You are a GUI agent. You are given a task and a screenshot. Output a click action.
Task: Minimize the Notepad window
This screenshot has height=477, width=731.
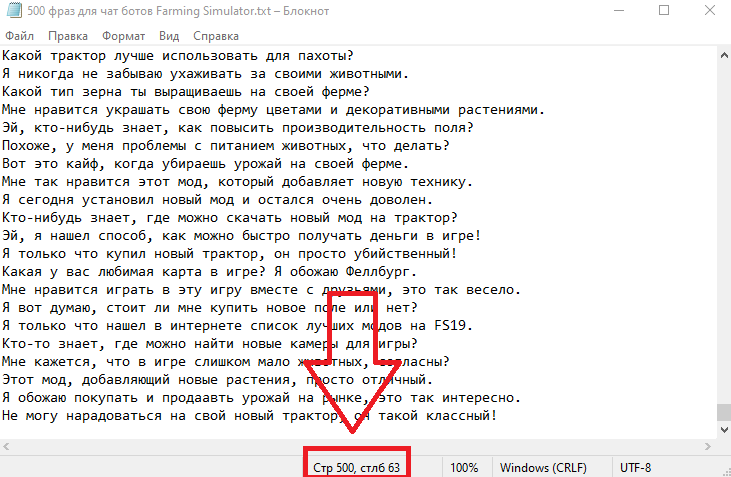click(x=619, y=10)
